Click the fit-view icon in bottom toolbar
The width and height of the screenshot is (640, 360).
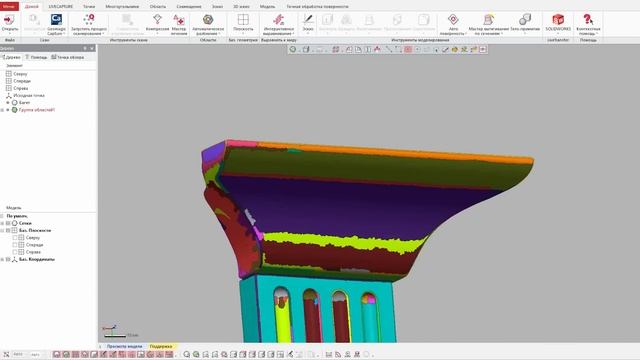7,354
